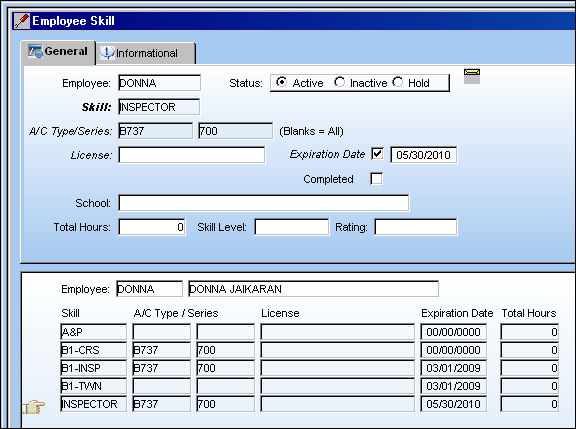The width and height of the screenshot is (576, 429).
Task: Select the B1-TWN skill row
Action: coord(93,386)
